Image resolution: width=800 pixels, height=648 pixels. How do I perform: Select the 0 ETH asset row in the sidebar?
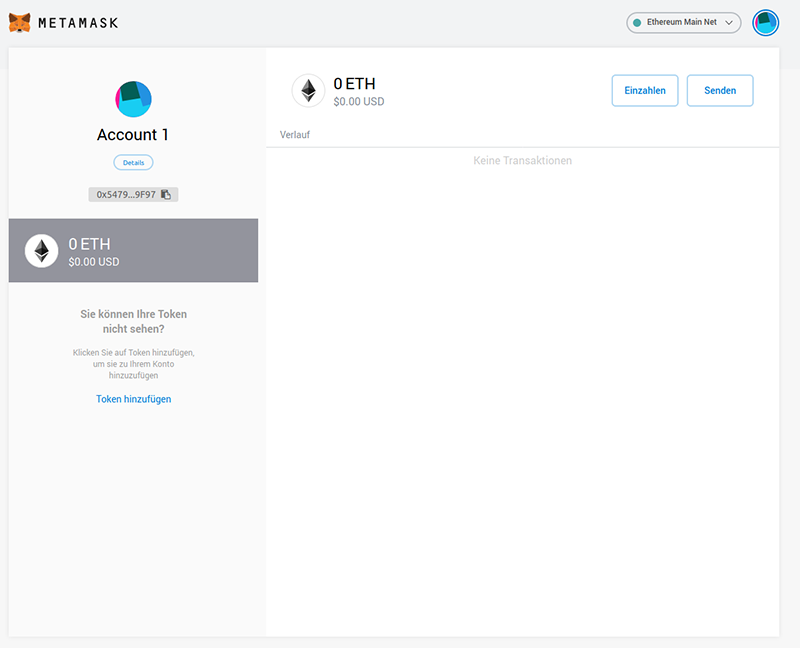133,251
